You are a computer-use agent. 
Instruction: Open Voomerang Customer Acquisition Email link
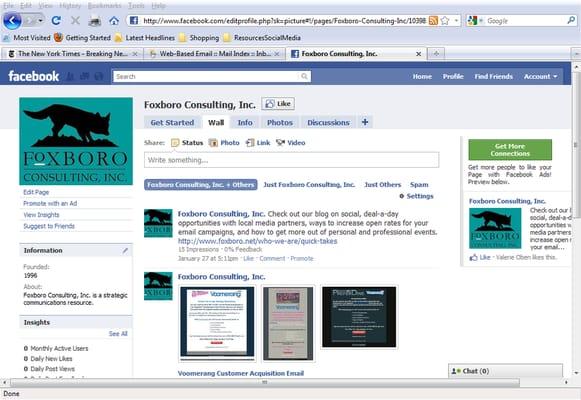(x=241, y=373)
